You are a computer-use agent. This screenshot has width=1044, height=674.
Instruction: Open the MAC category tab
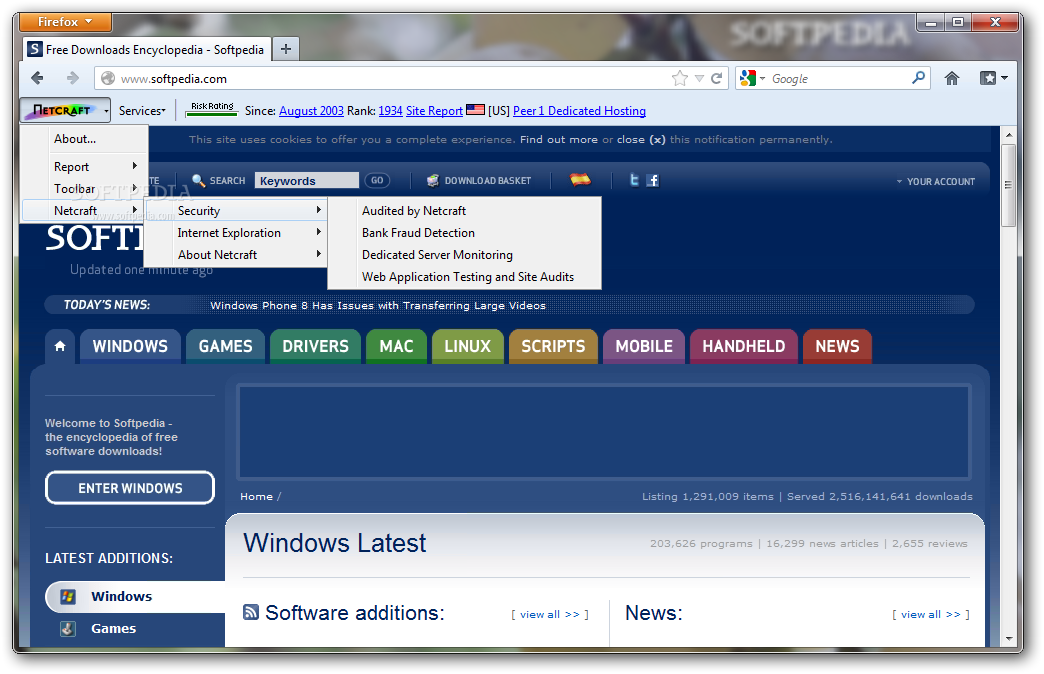396,346
